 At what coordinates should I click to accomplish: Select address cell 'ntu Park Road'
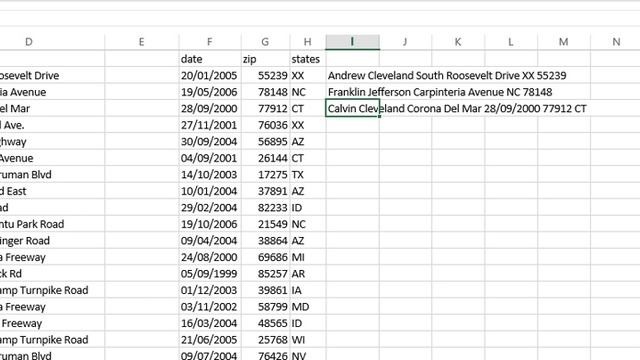52,224
